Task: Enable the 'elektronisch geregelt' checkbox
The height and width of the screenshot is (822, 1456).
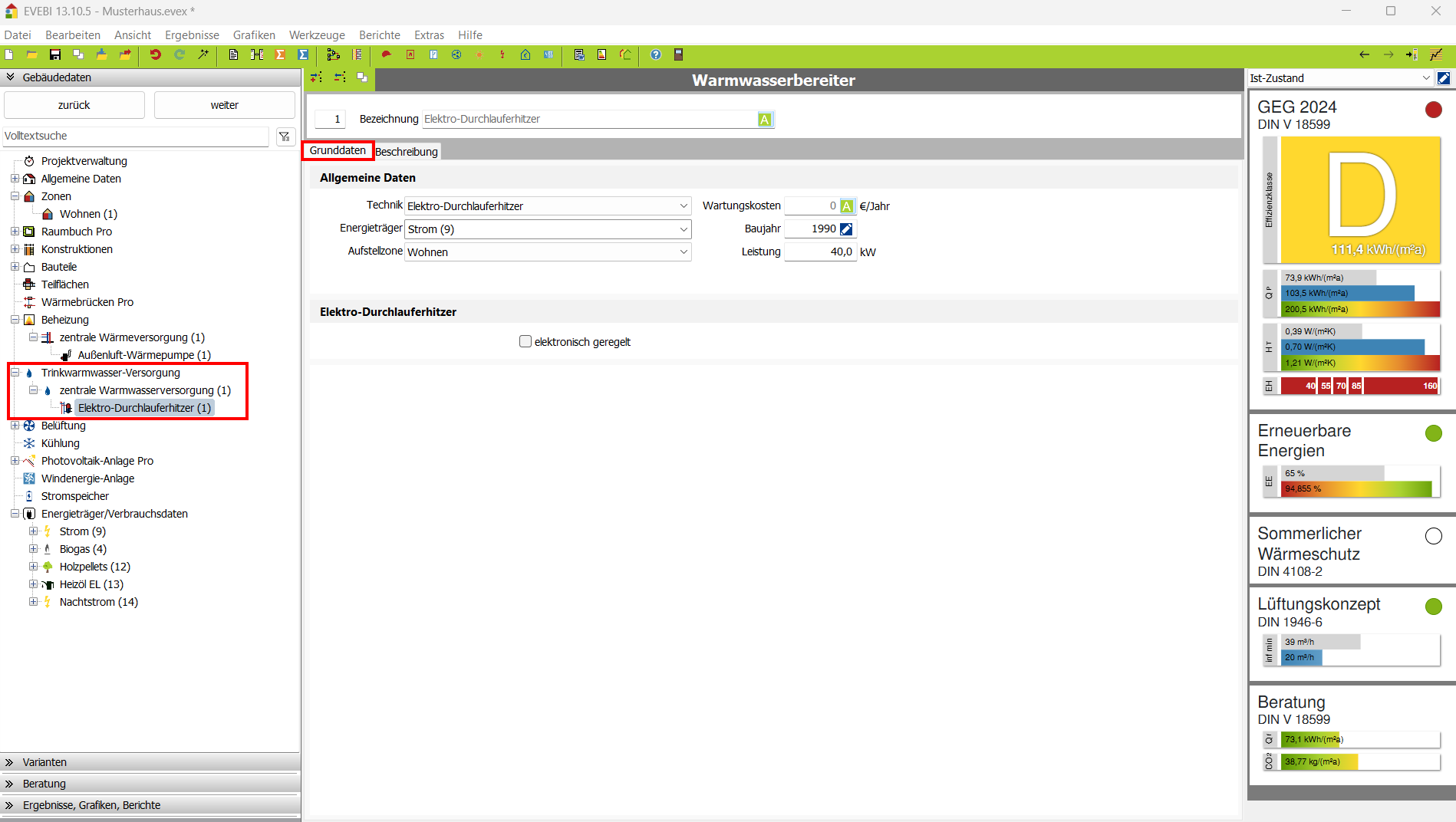Action: pyautogui.click(x=525, y=342)
